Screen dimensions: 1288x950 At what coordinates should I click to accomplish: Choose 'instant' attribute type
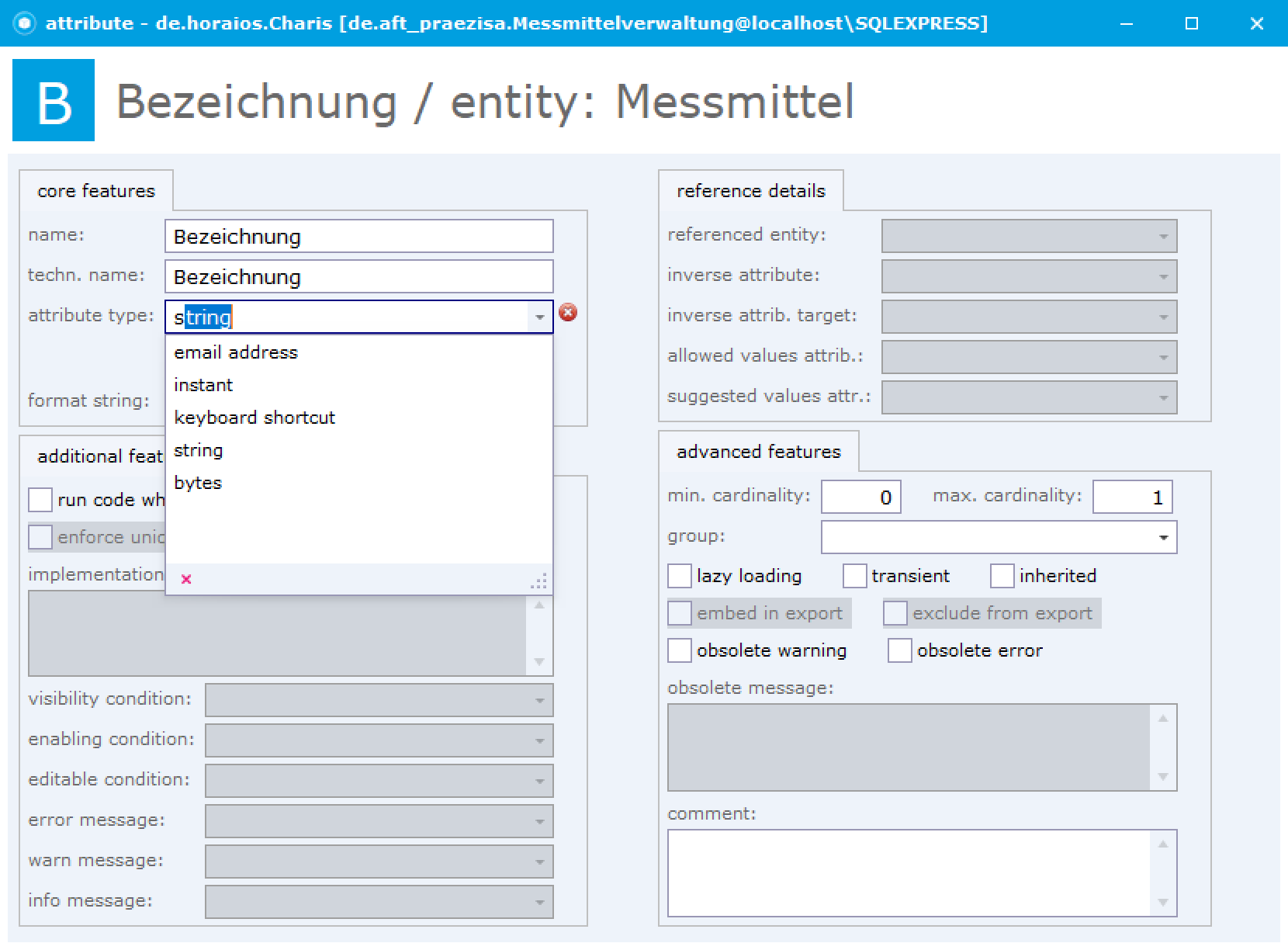click(x=359, y=385)
